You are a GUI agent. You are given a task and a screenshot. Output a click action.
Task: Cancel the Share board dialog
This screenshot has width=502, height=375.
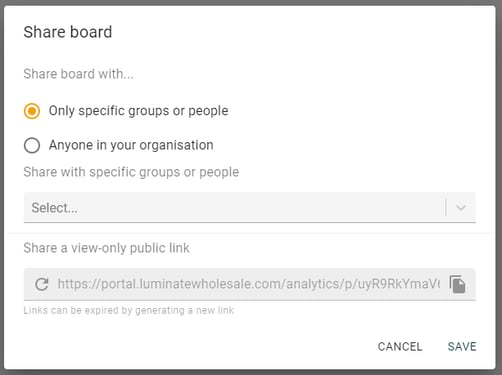pyautogui.click(x=400, y=347)
